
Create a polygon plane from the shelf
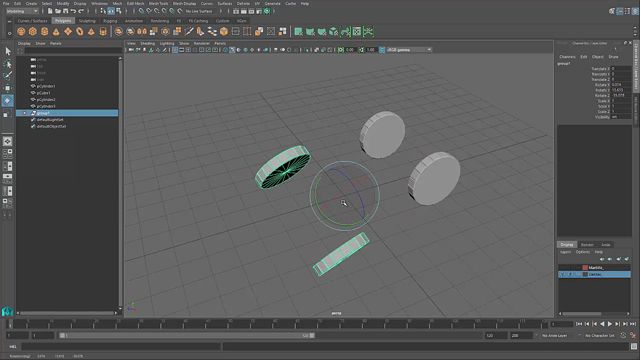(x=68, y=31)
